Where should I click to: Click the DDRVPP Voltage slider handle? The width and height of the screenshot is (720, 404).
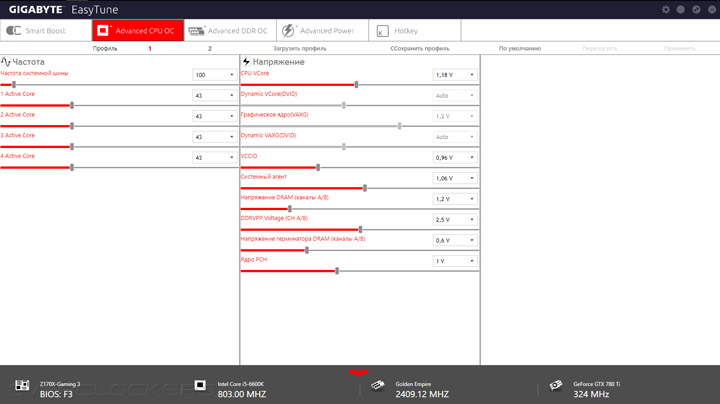pyautogui.click(x=360, y=229)
